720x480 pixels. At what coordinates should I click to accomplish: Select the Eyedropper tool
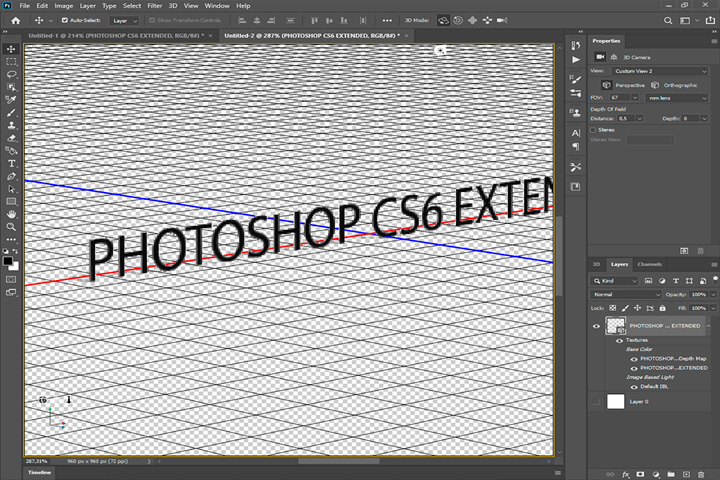(11, 100)
